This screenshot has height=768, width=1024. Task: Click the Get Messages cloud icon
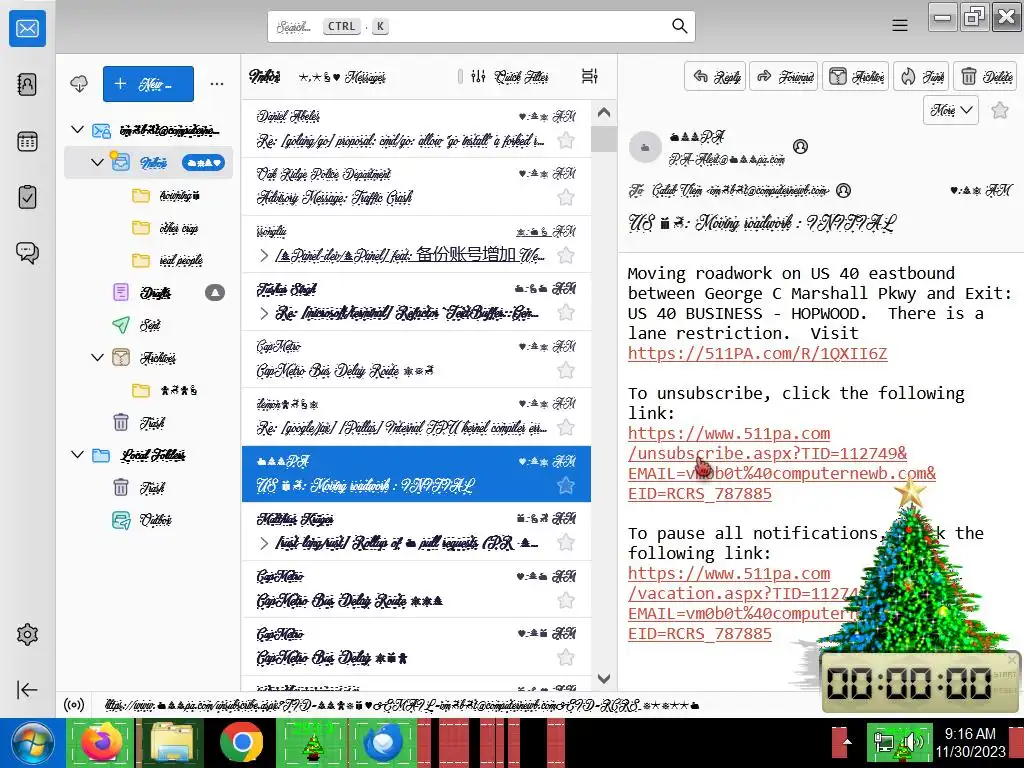click(79, 84)
